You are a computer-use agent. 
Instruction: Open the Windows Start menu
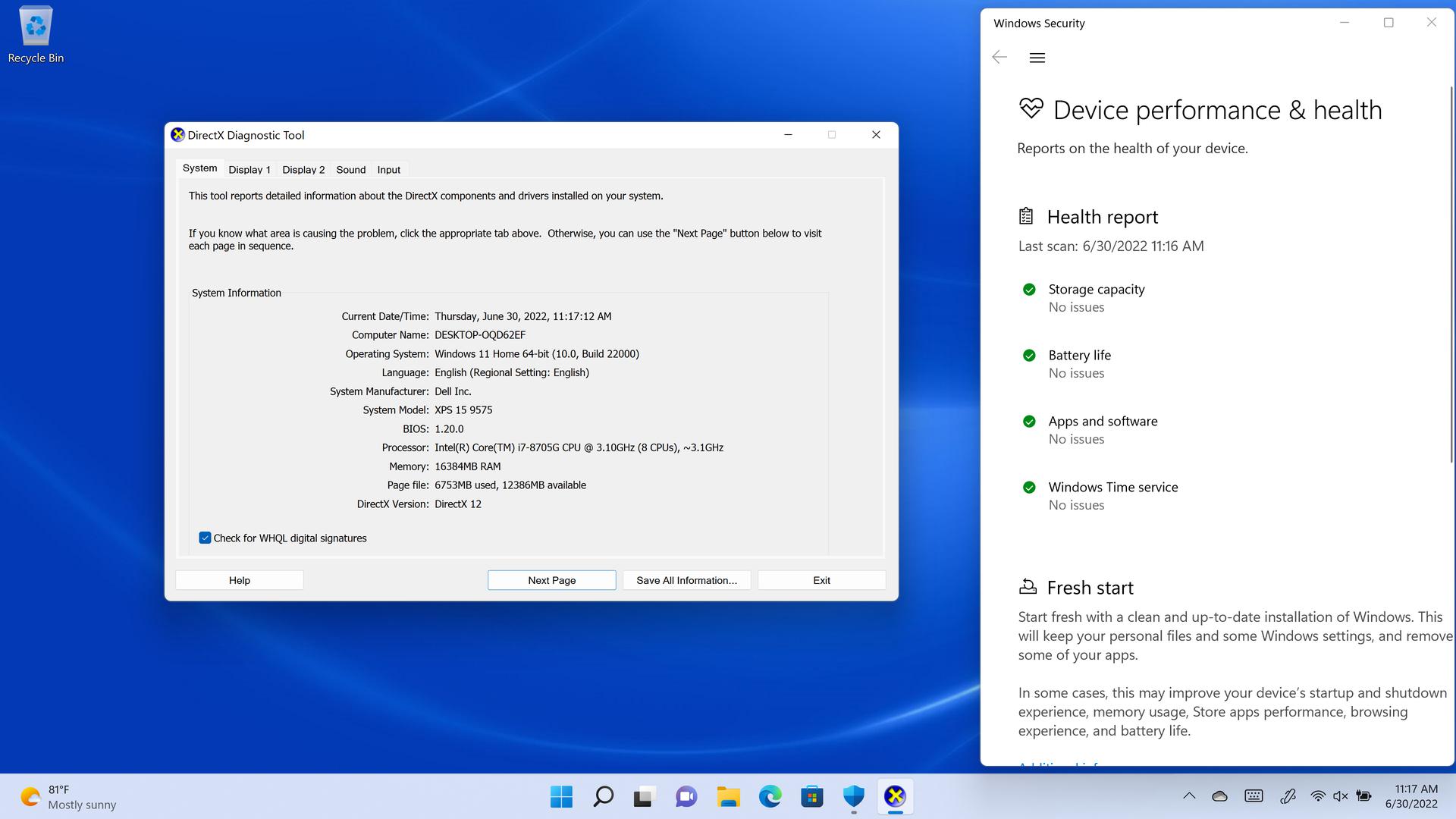[x=561, y=796]
